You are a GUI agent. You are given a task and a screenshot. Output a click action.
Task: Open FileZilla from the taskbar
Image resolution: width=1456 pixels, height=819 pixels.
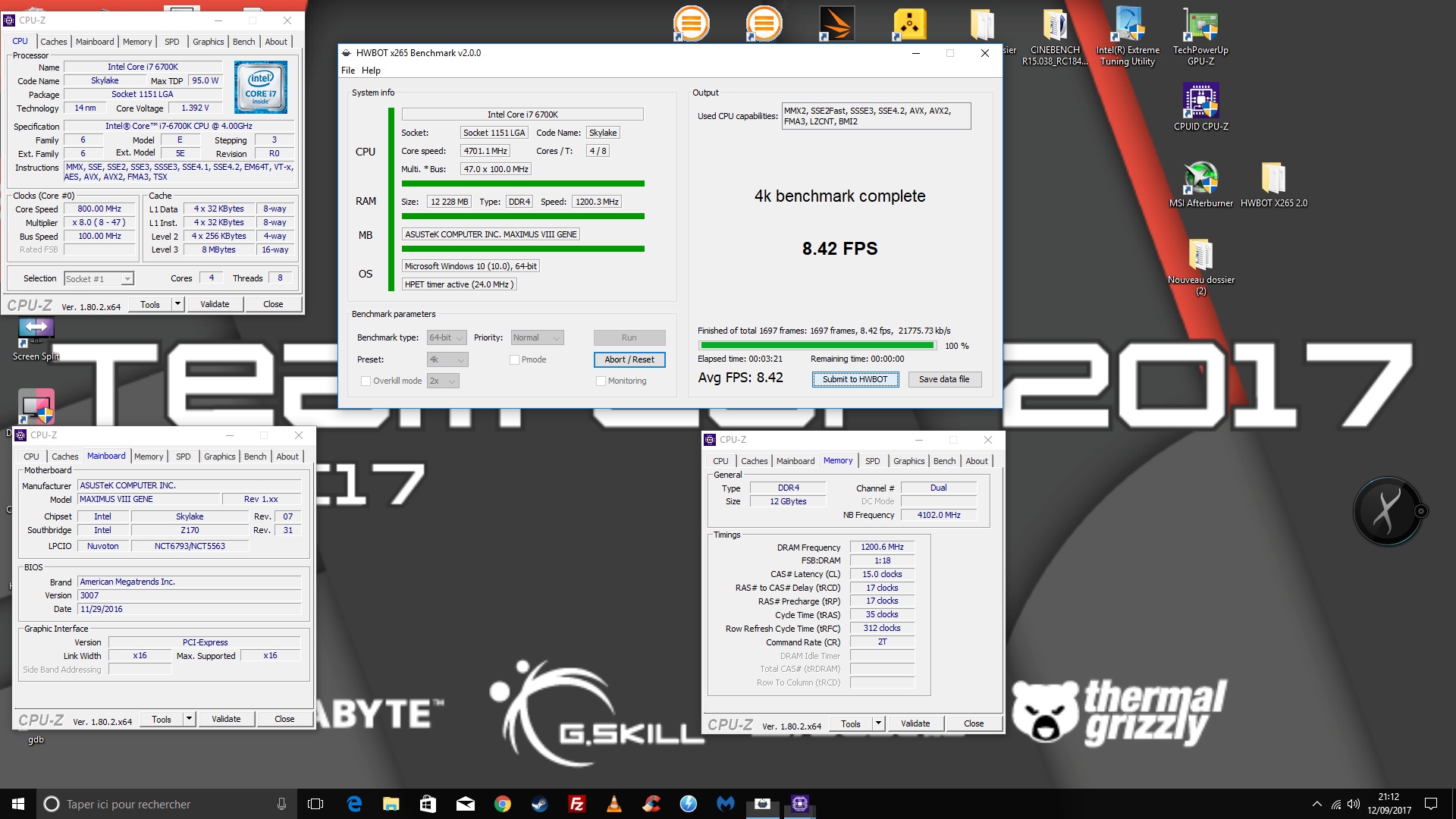point(576,804)
